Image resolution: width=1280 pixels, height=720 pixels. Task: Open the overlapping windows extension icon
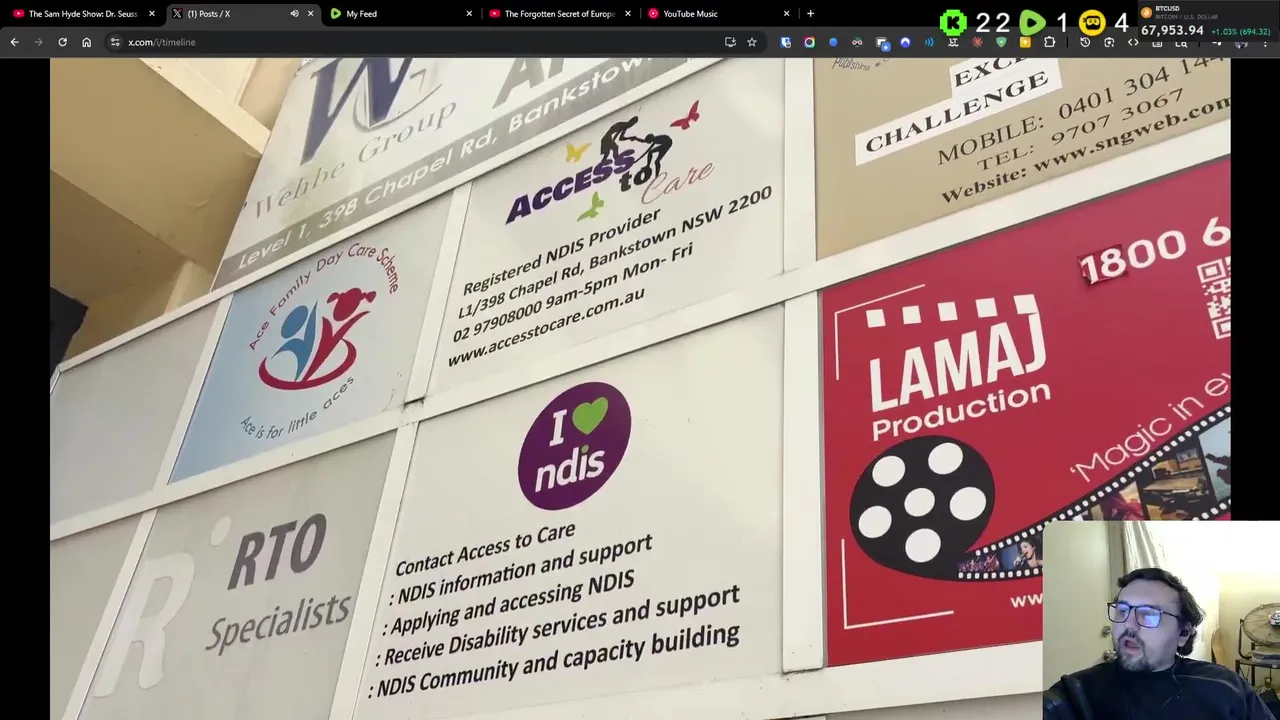882,42
